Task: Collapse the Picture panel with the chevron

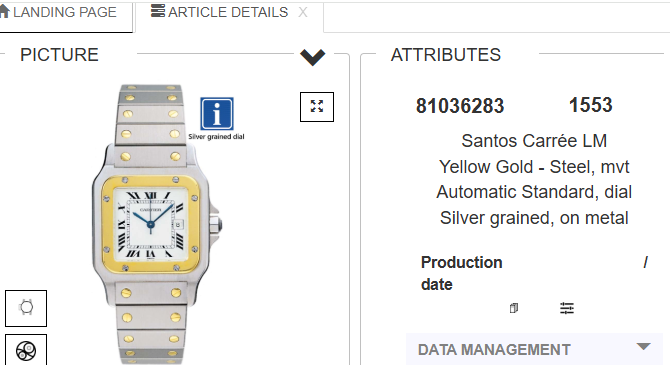Action: 313,57
